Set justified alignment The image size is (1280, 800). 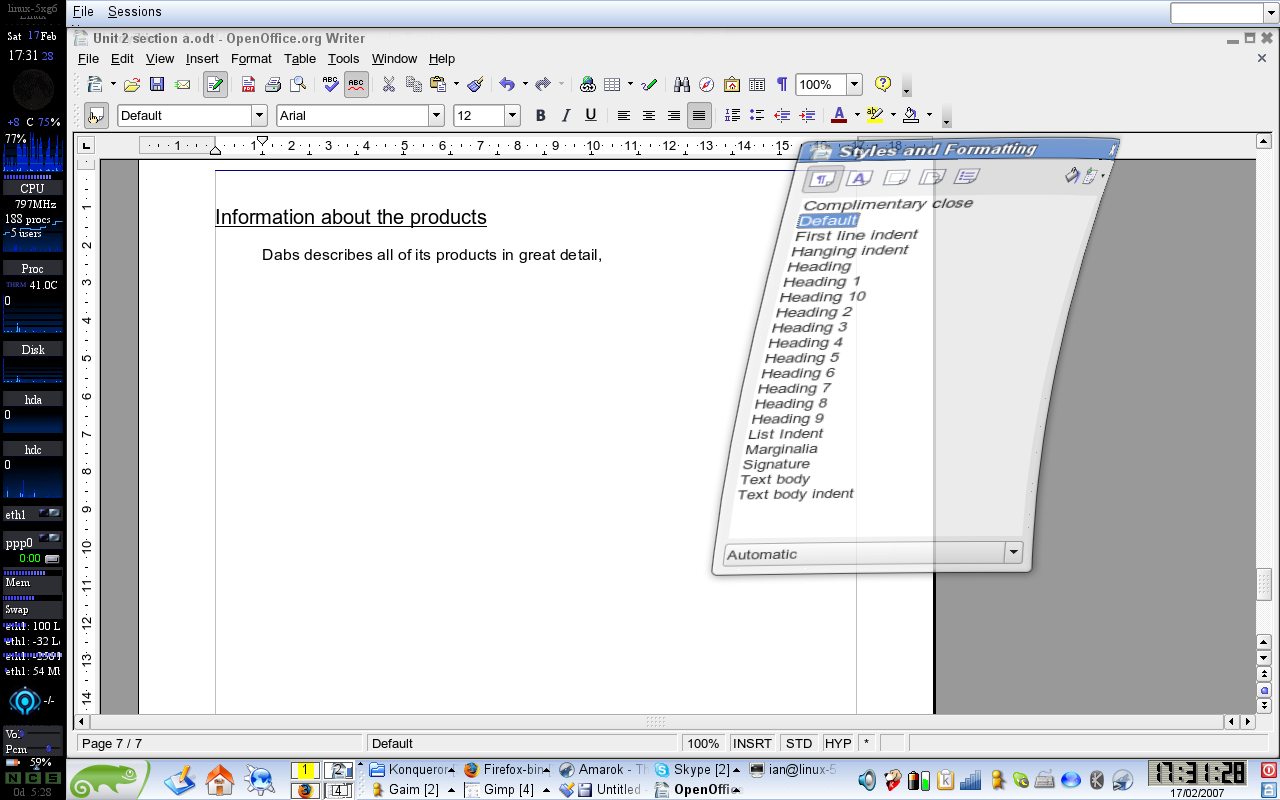699,116
